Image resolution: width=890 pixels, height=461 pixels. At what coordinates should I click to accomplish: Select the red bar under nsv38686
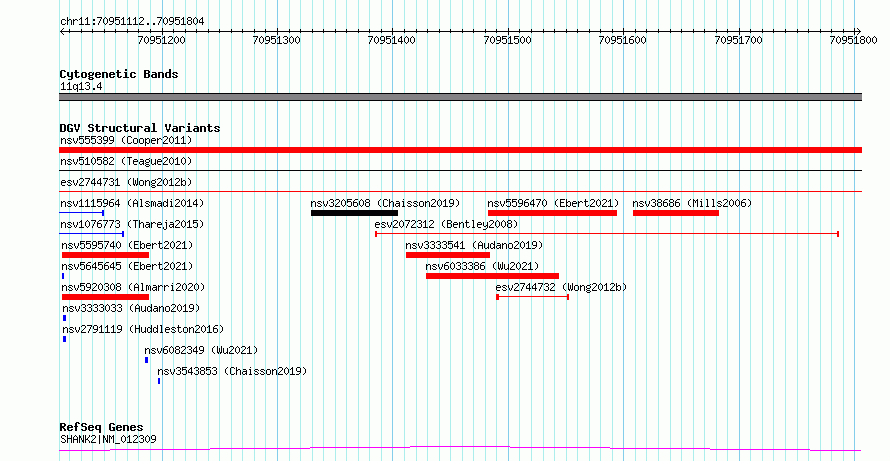coord(676,213)
